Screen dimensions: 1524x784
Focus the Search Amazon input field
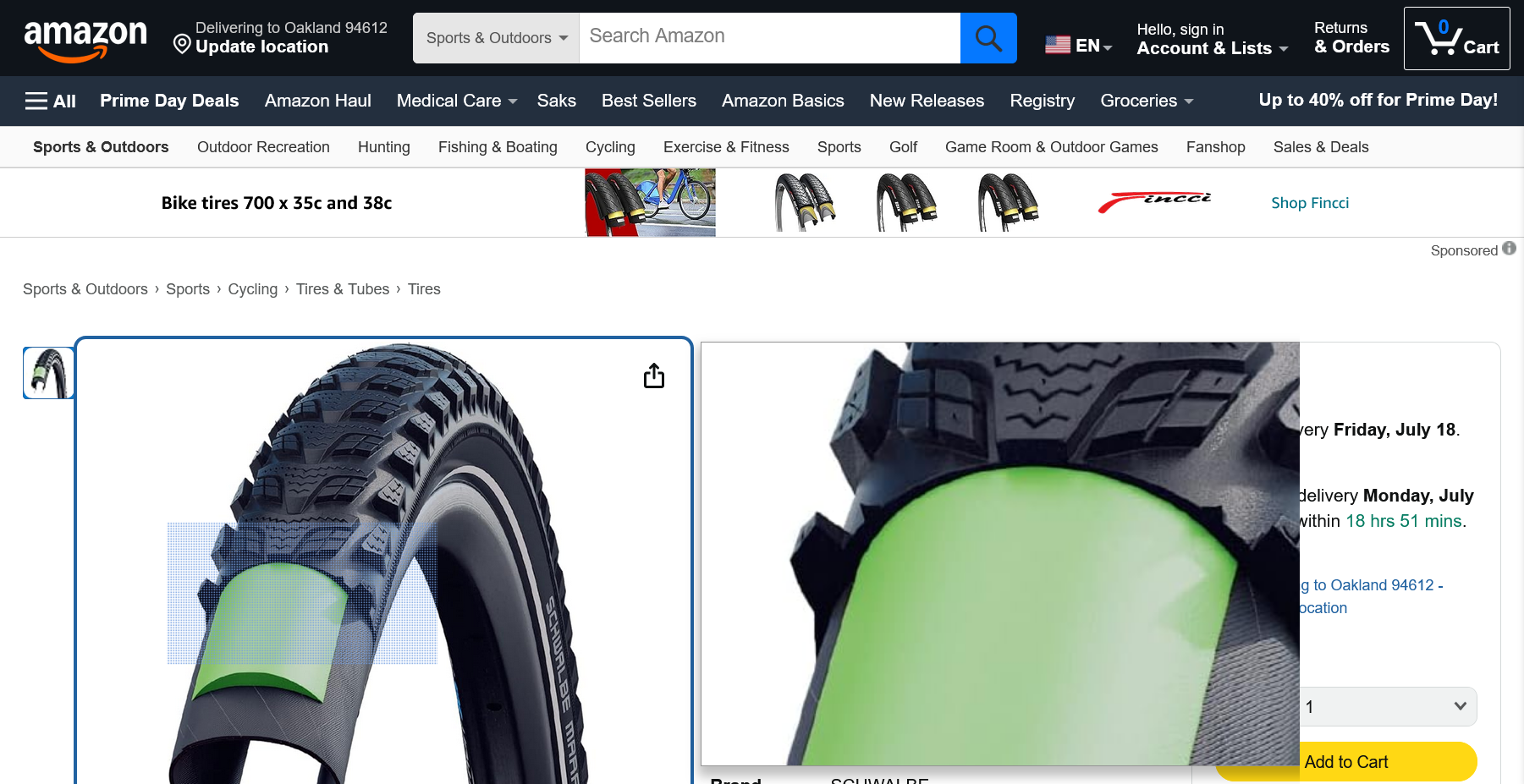[x=770, y=38]
